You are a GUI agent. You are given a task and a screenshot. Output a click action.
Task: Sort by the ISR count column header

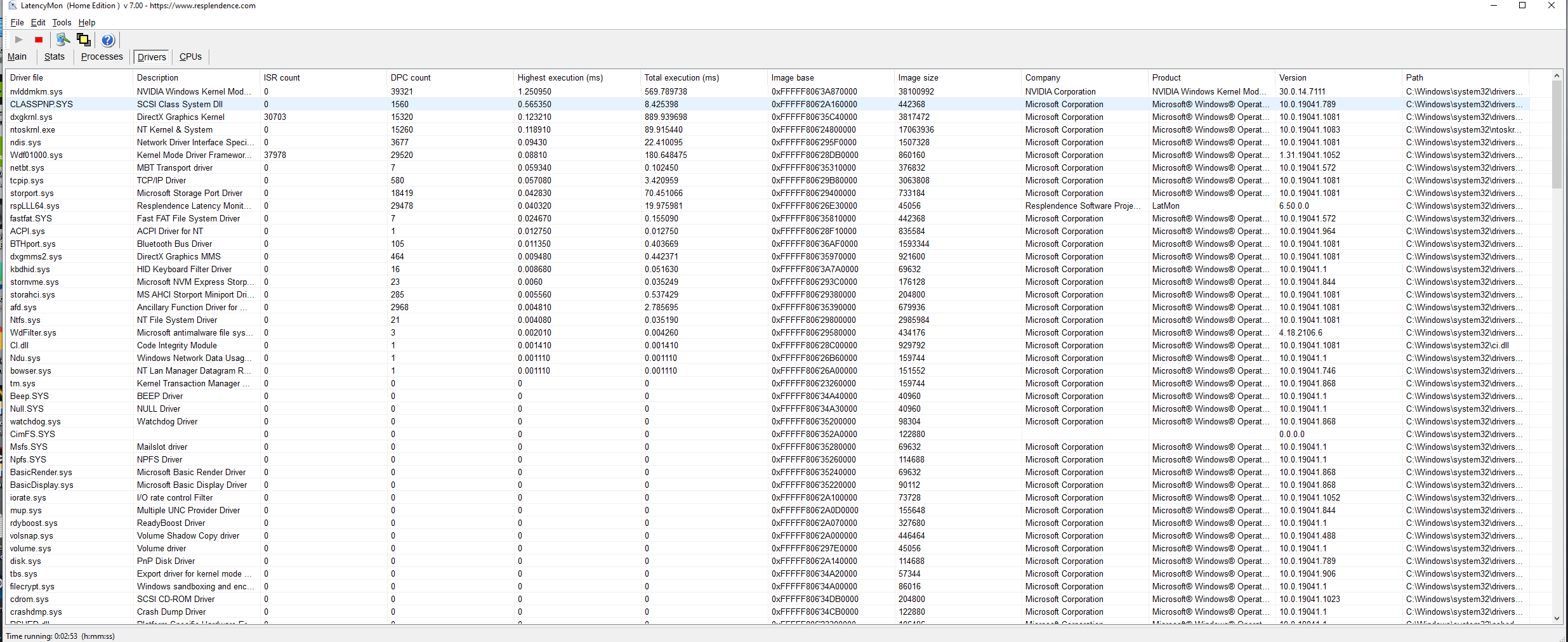[x=323, y=77]
